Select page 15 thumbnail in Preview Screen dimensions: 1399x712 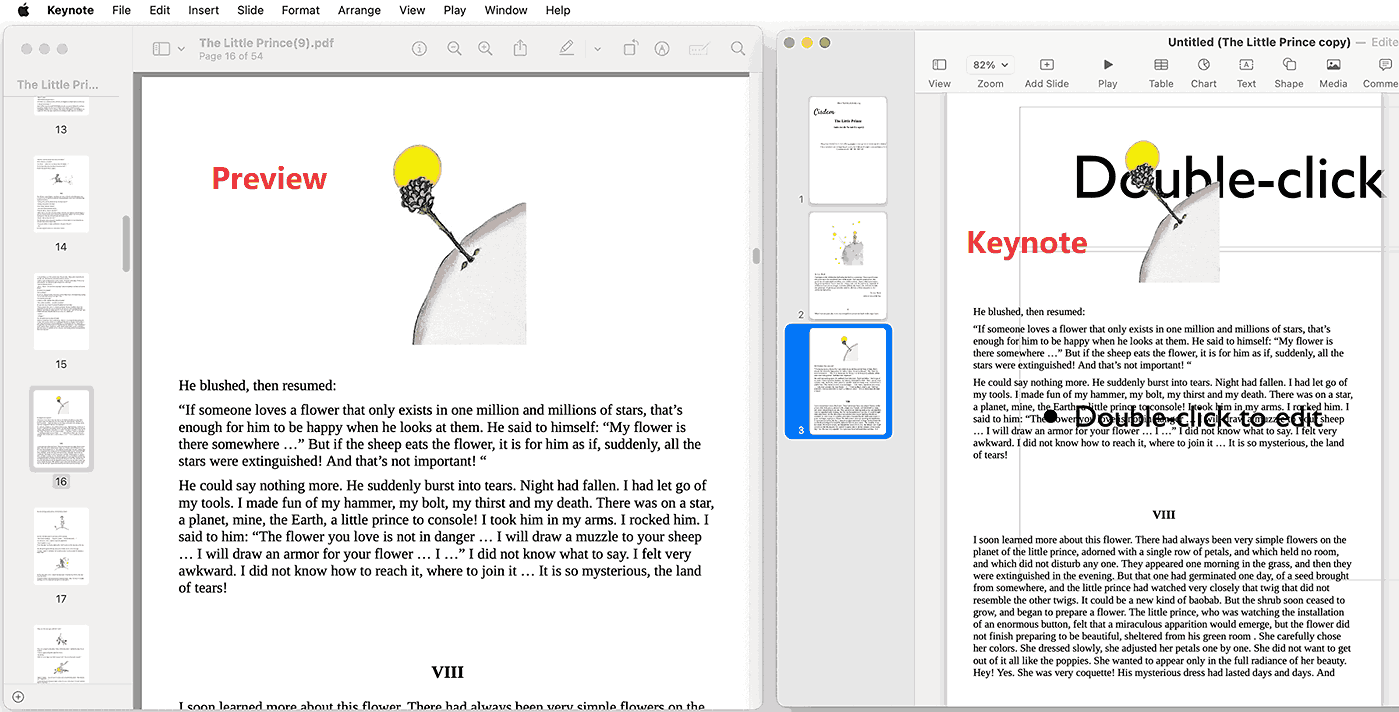pos(61,311)
